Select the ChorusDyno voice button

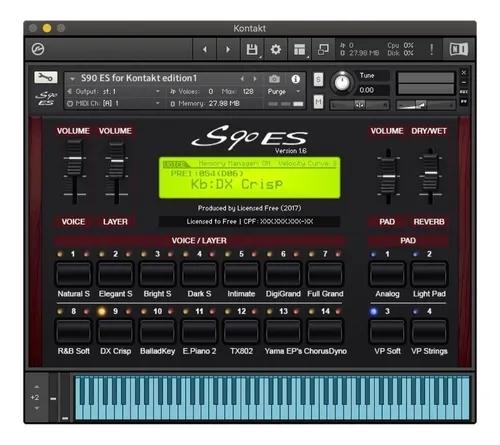tap(325, 331)
